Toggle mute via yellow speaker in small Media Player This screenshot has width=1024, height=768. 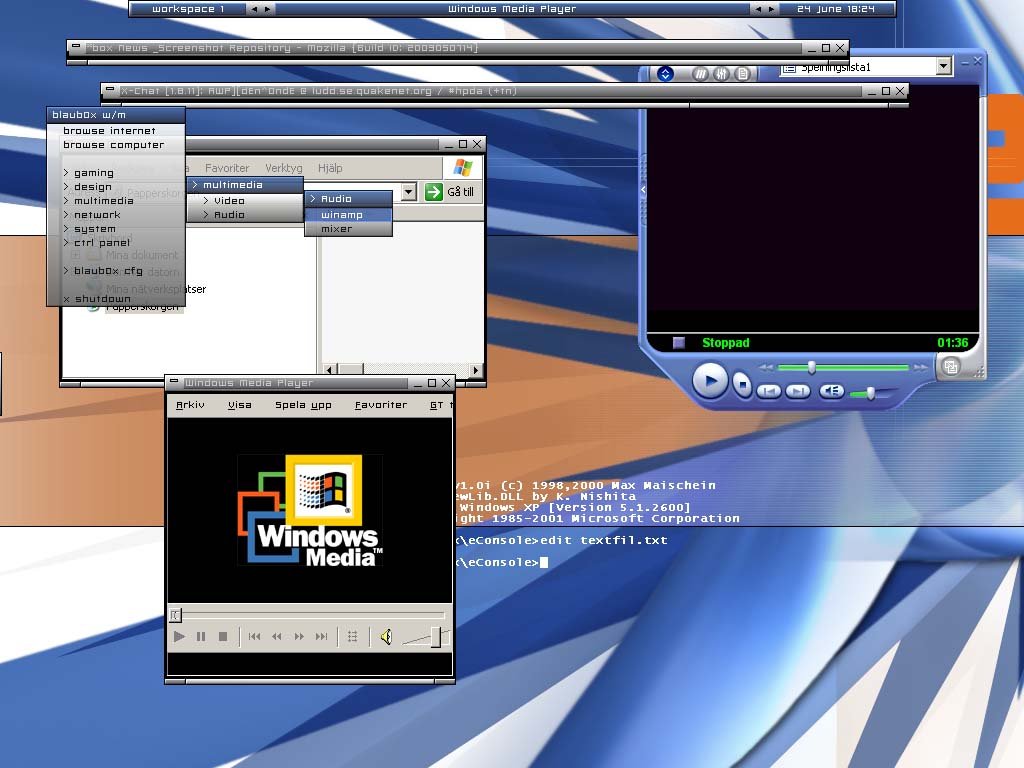(x=386, y=637)
